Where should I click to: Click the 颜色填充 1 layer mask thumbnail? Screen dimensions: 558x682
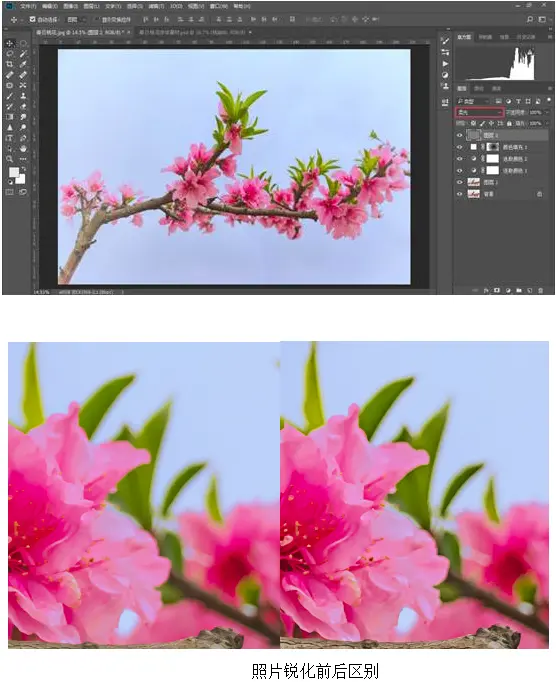(492, 147)
